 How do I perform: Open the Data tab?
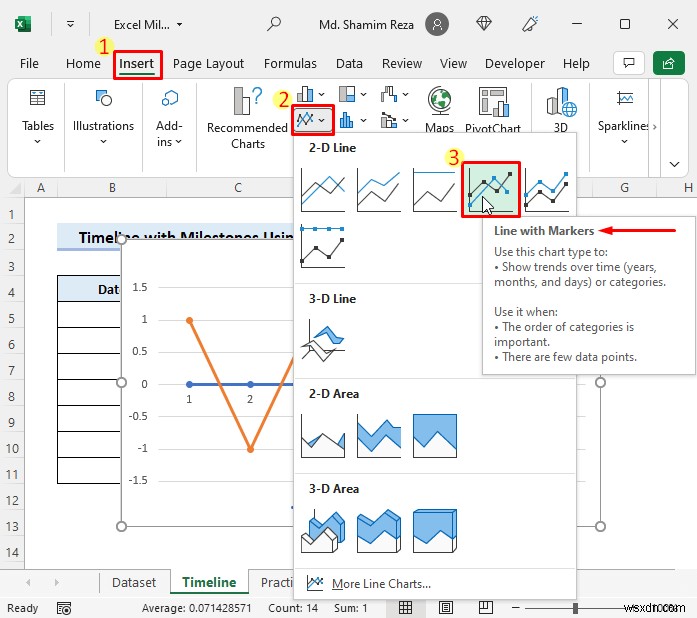[x=349, y=64]
